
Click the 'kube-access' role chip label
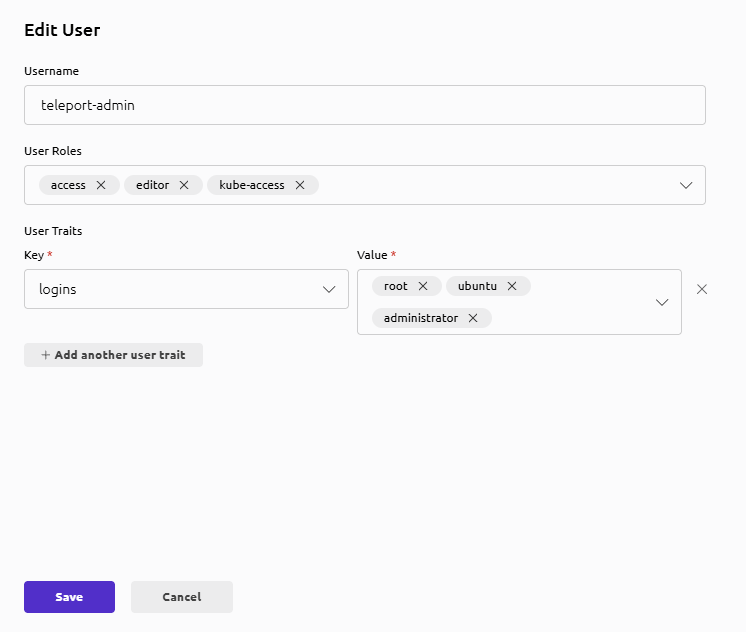click(252, 185)
